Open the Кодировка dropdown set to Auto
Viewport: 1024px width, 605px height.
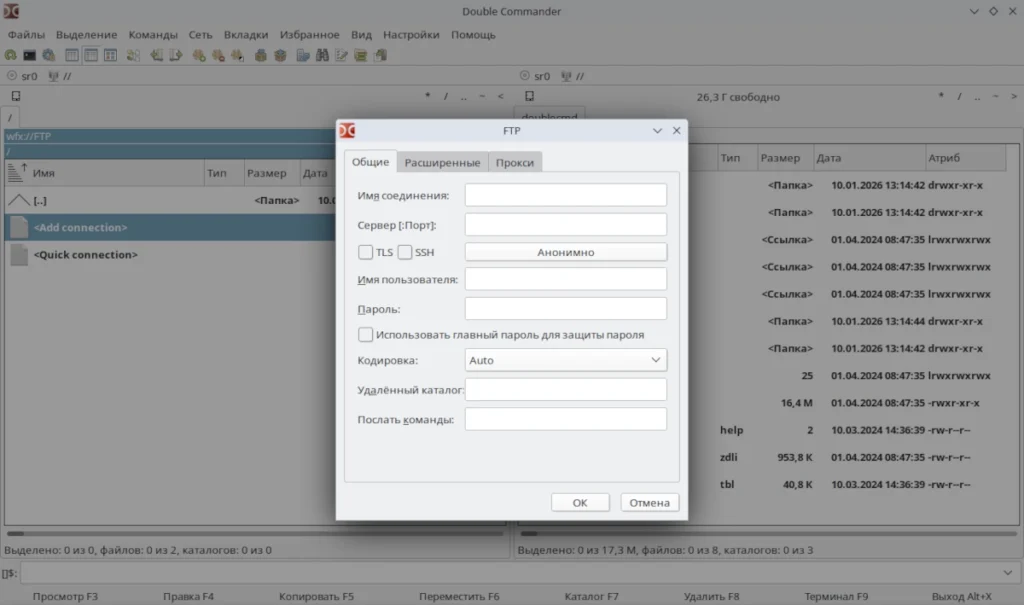click(566, 360)
